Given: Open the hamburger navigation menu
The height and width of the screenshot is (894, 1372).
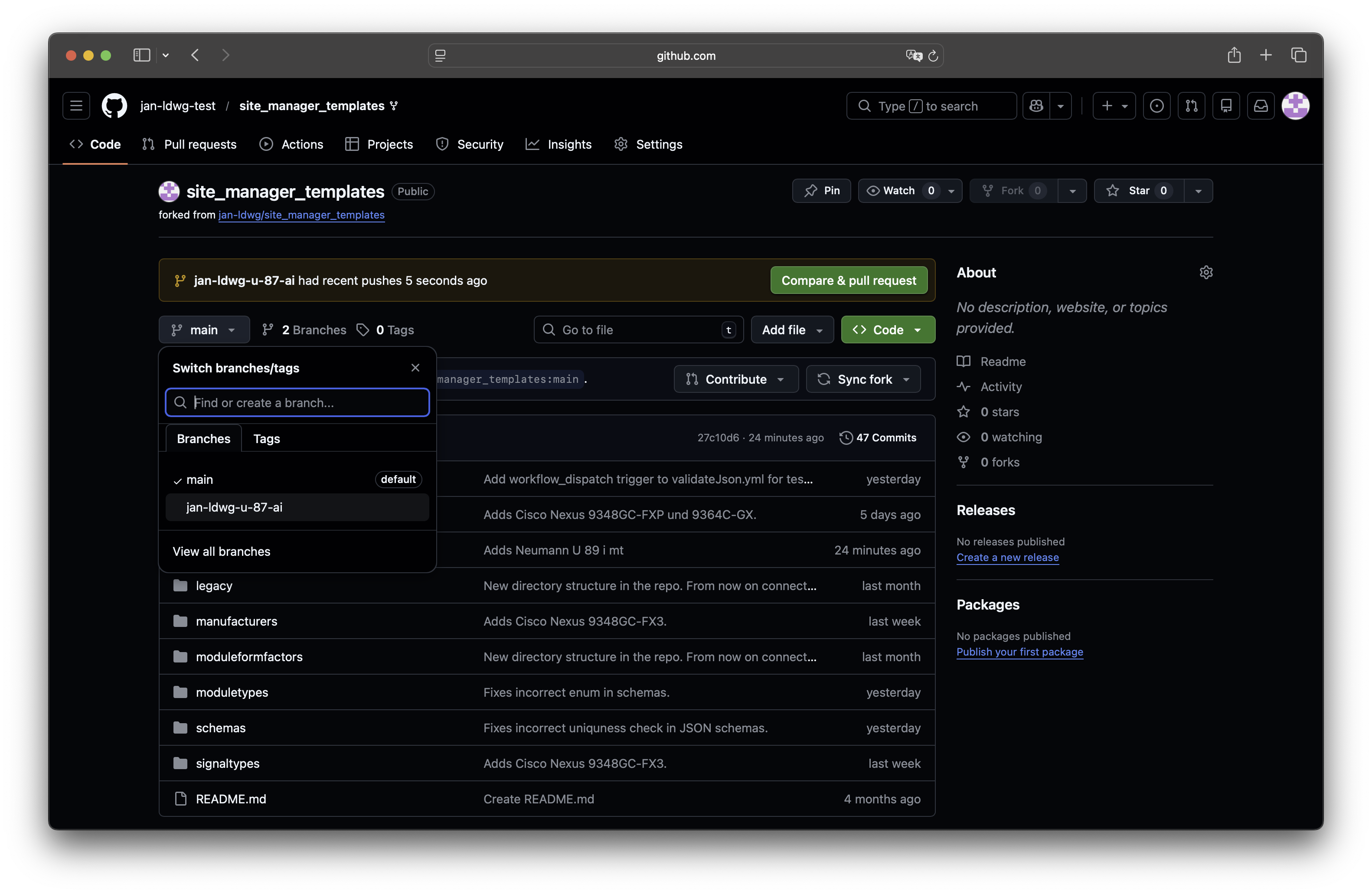Looking at the screenshot, I should click(76, 106).
